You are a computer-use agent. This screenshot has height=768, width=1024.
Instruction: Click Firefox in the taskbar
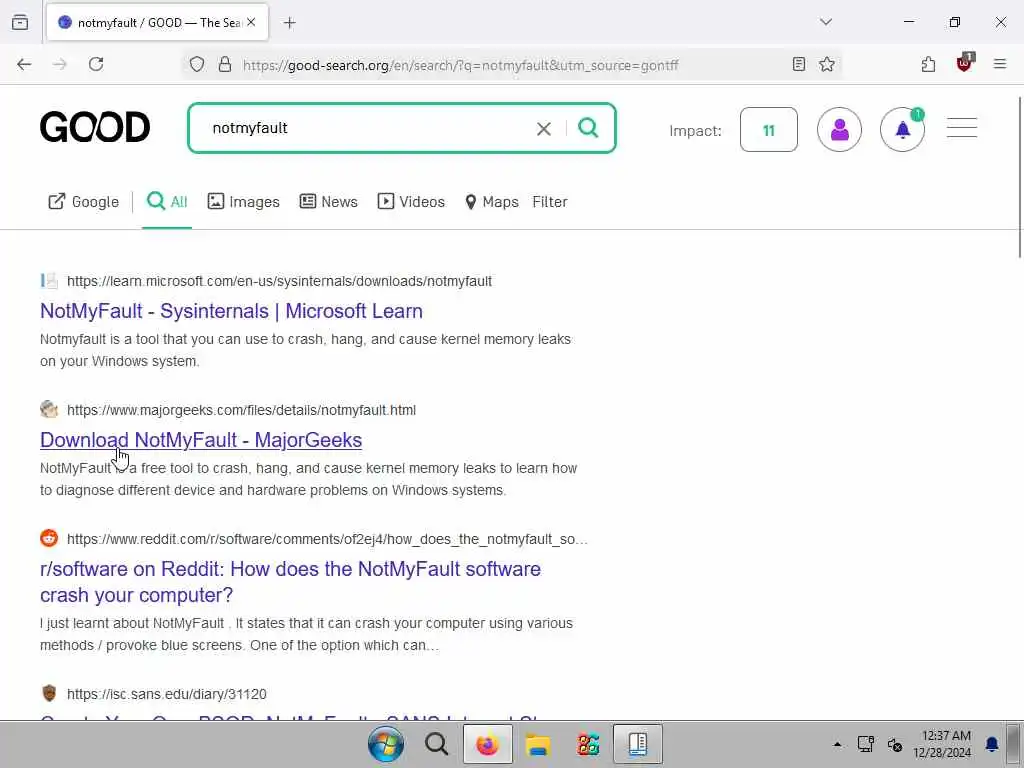tap(487, 744)
